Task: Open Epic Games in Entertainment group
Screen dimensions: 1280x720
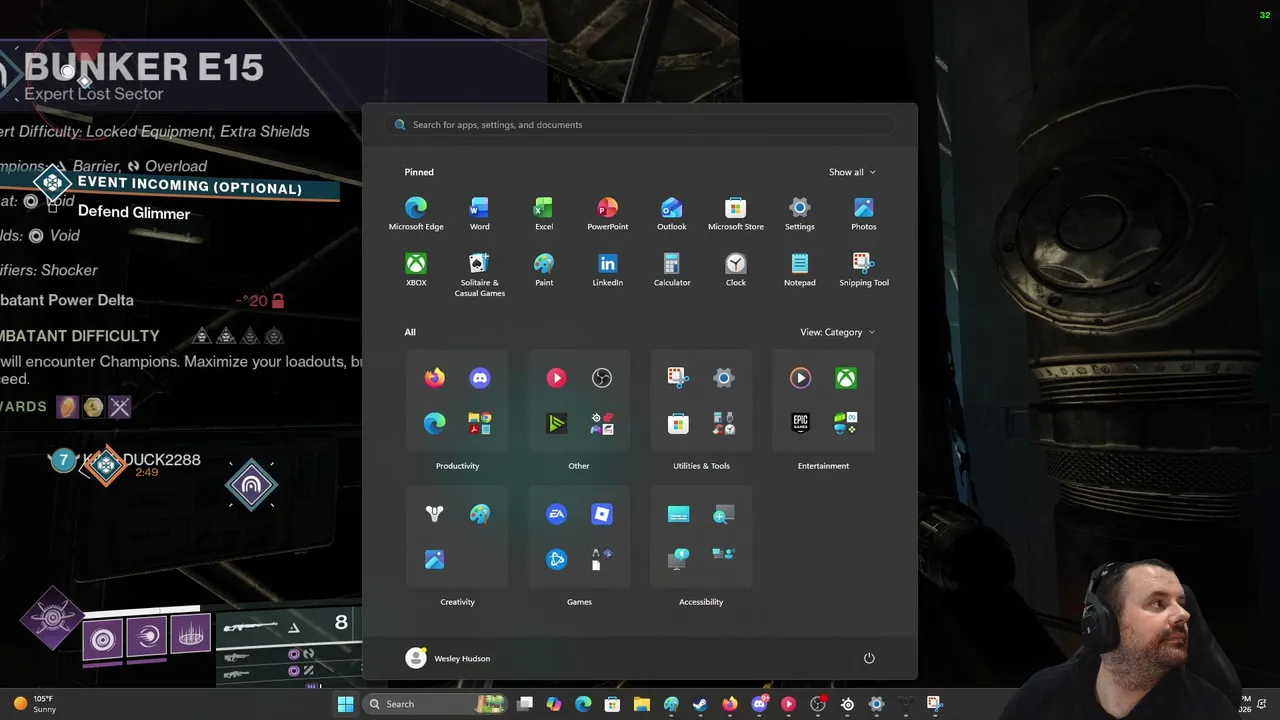Action: click(x=800, y=423)
